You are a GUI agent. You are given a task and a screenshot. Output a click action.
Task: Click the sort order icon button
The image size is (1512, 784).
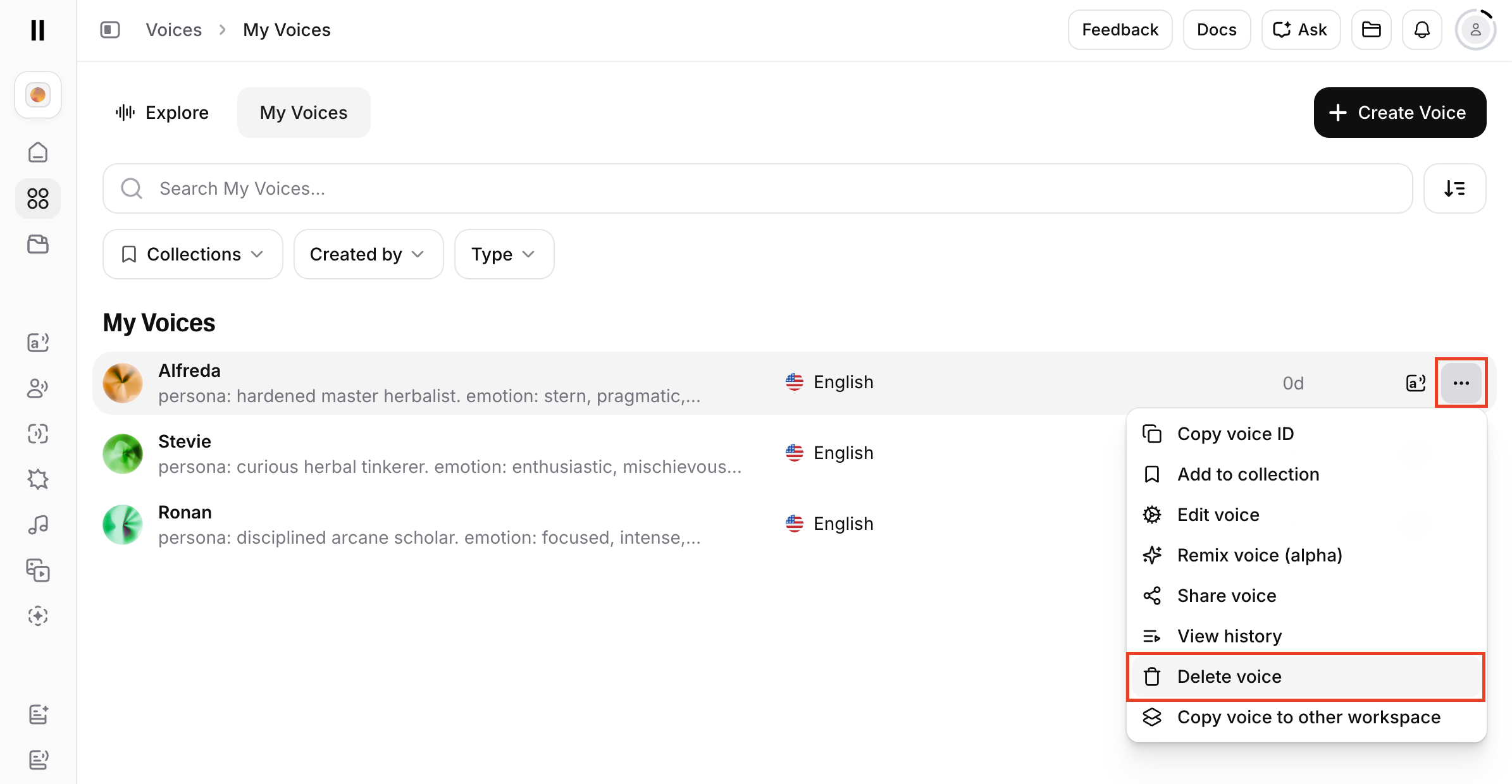coord(1454,188)
